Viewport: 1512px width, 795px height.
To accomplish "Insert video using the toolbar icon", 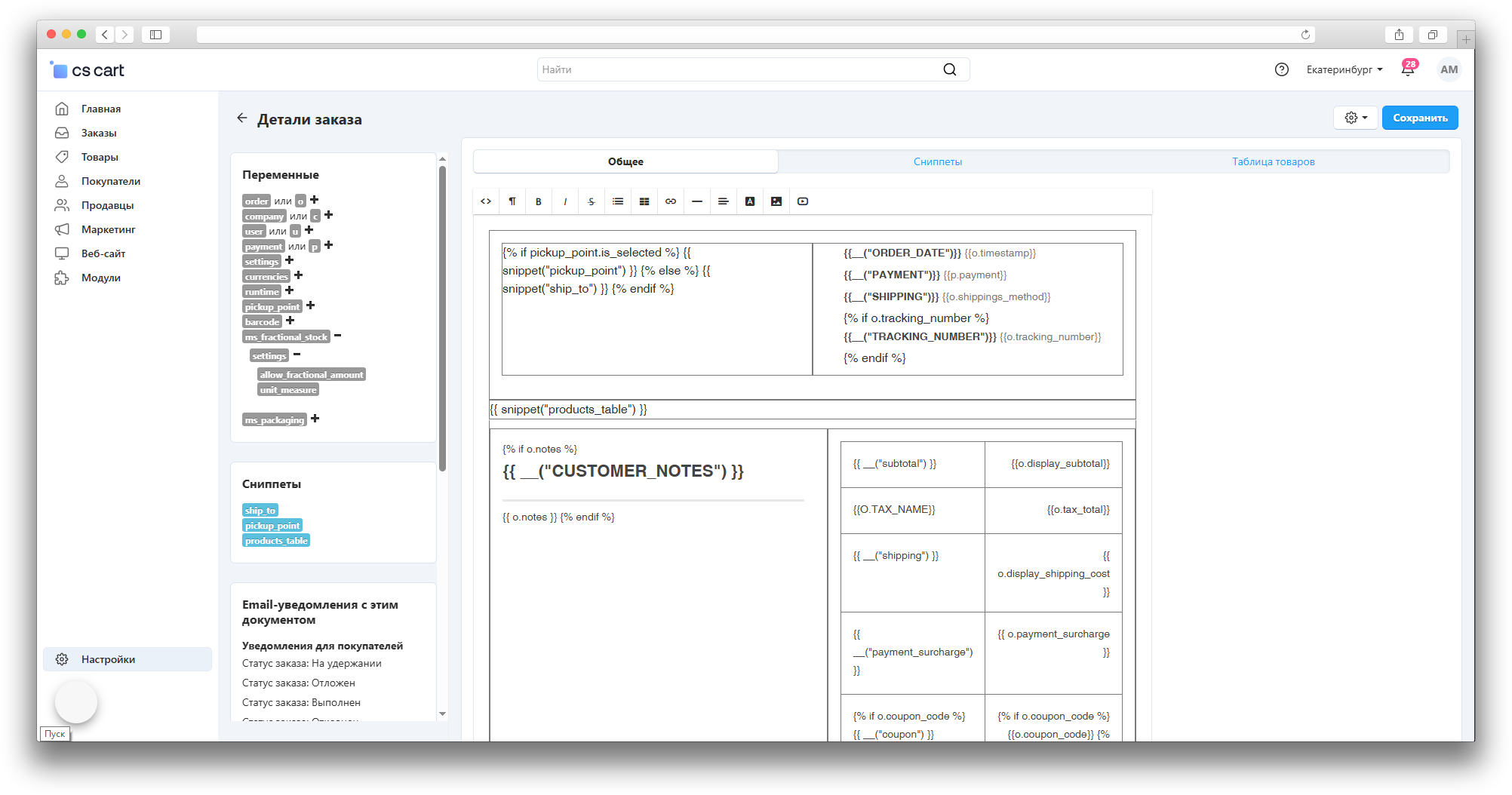I will (803, 201).
